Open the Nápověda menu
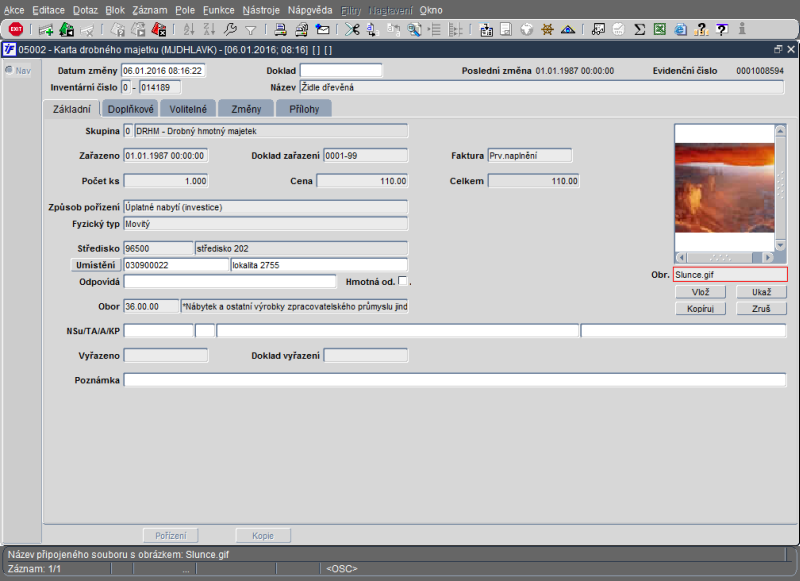800x581 pixels. pyautogui.click(x=310, y=10)
